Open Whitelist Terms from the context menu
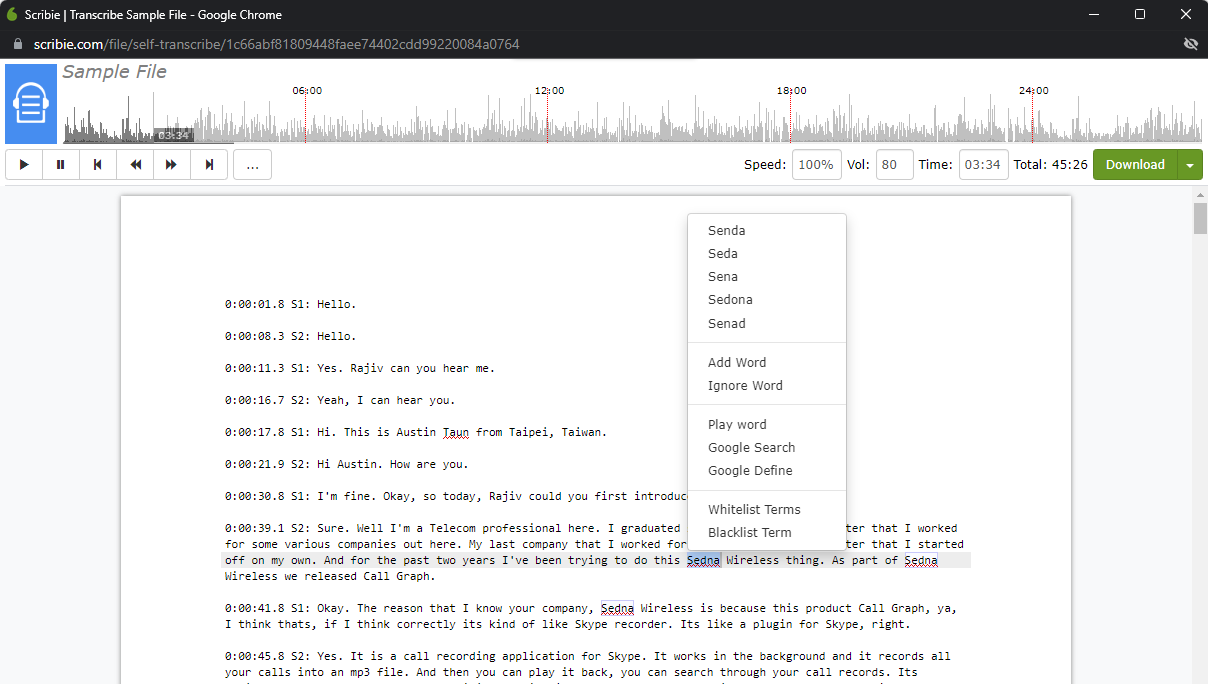 (767, 510)
